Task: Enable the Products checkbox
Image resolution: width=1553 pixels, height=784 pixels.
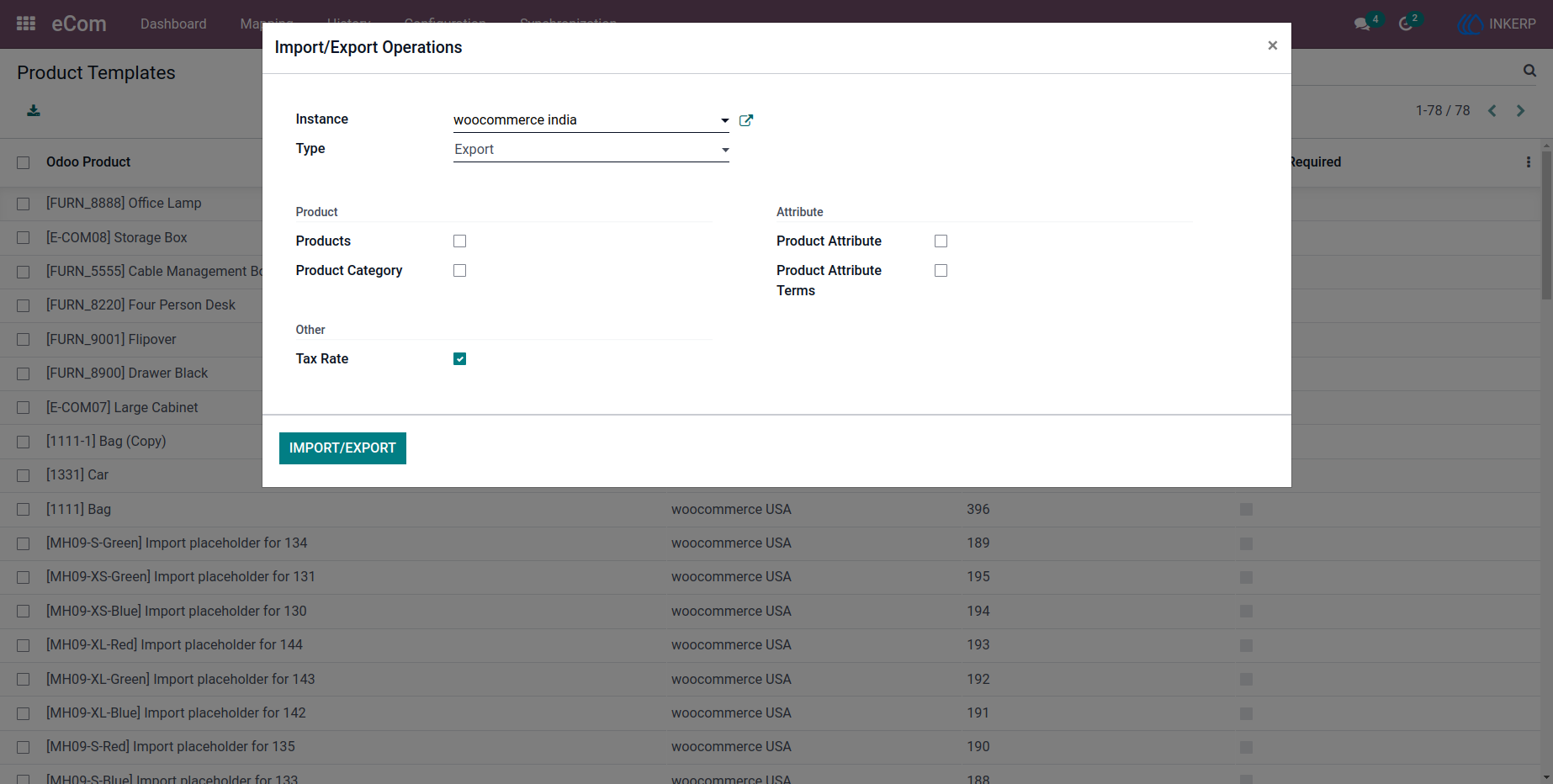Action: 460,241
